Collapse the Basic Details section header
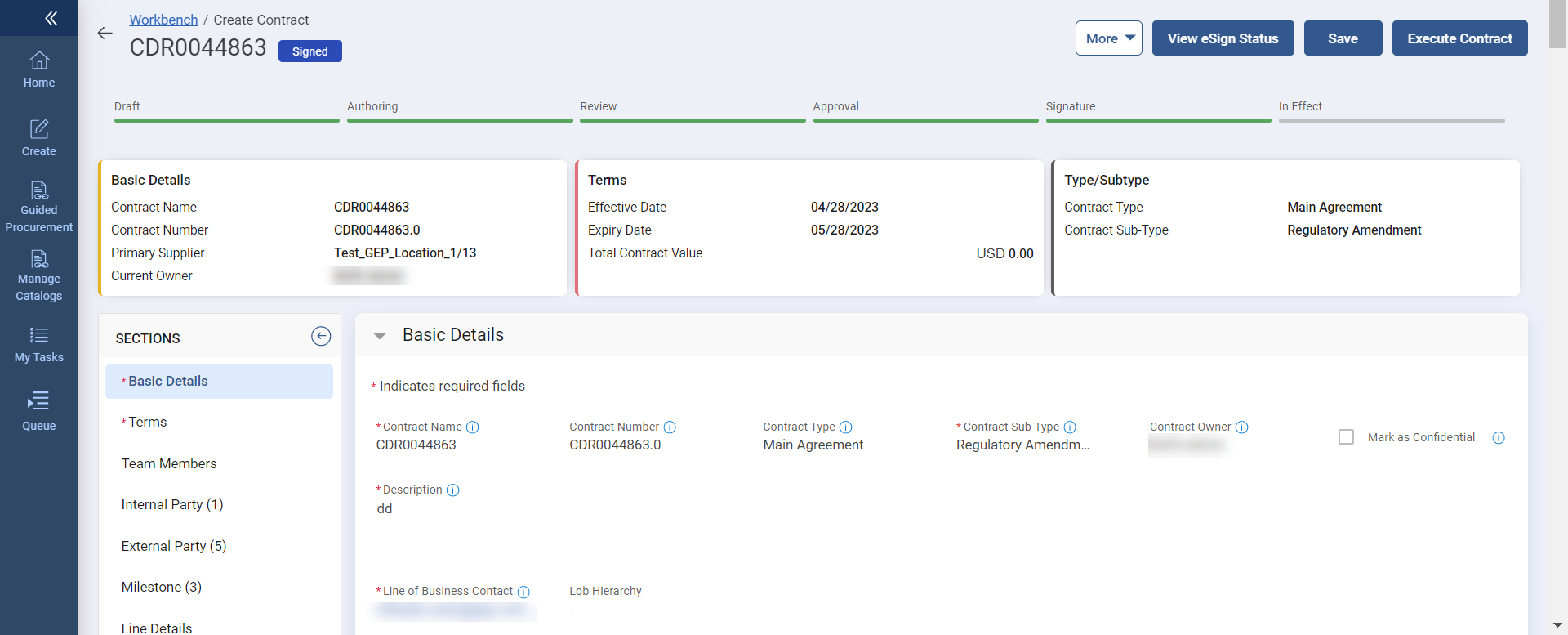 (x=380, y=336)
